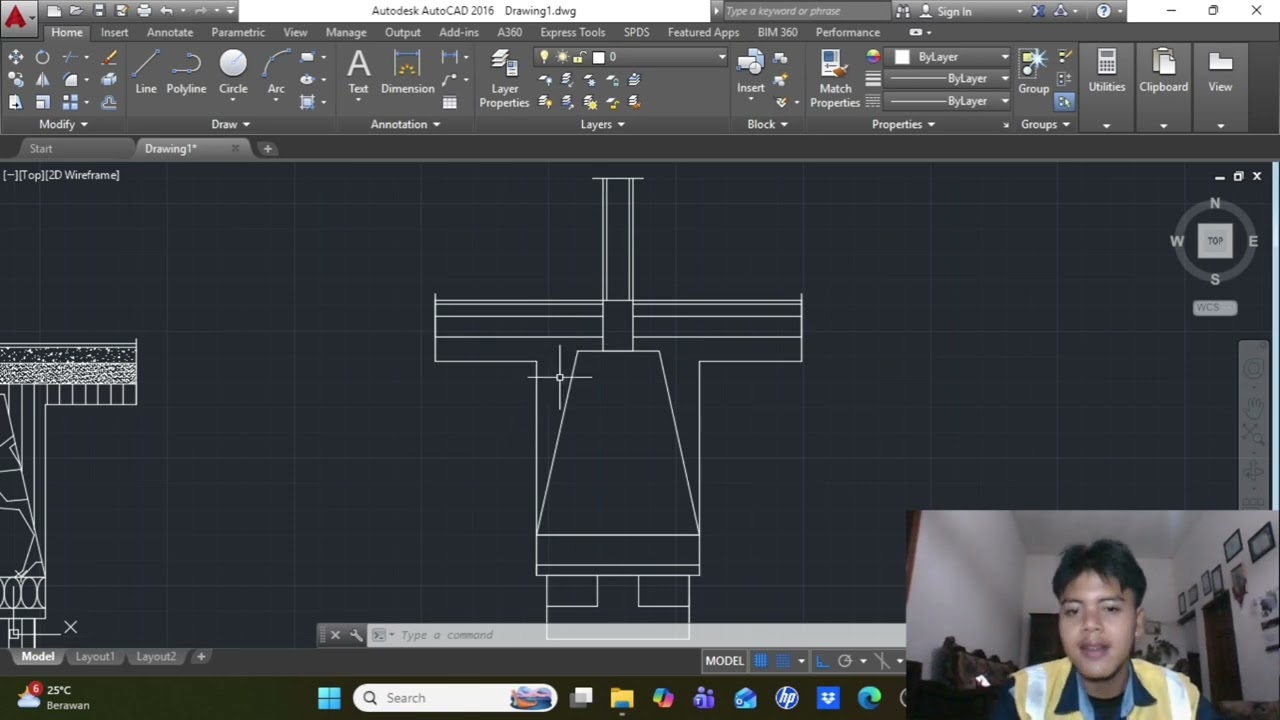Viewport: 1280px width, 720px height.
Task: Toggle ortho mode in status bar
Action: pos(822,661)
